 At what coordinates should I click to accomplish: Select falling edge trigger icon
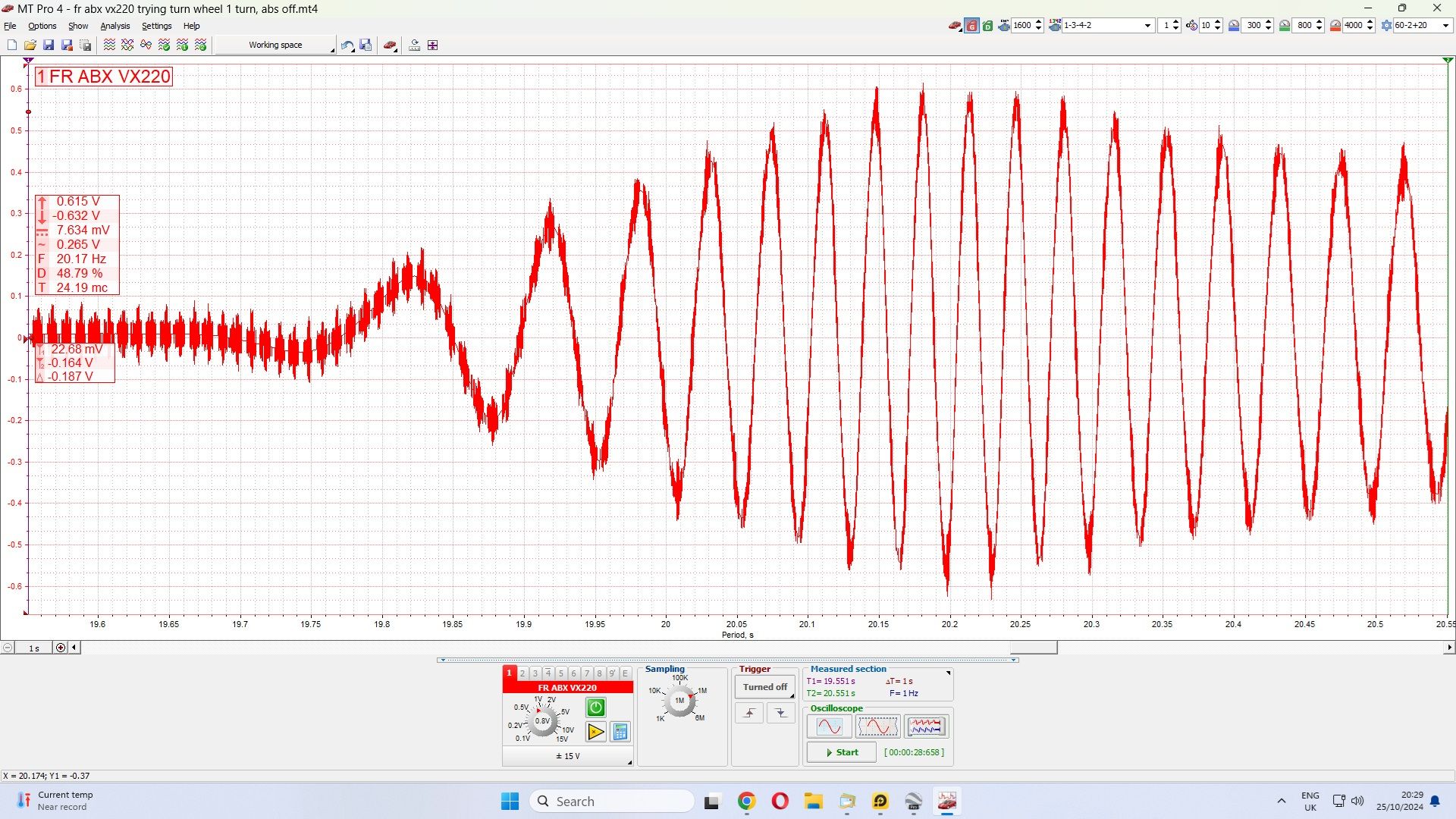[780, 713]
